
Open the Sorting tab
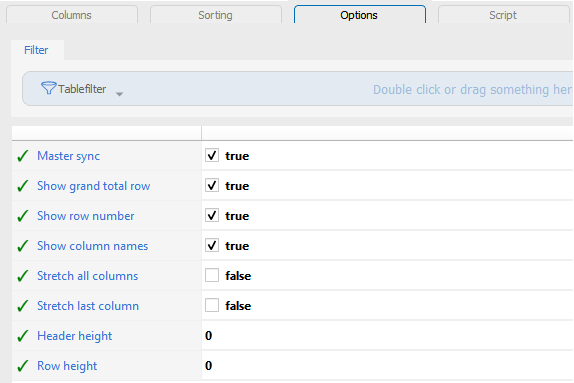(216, 15)
